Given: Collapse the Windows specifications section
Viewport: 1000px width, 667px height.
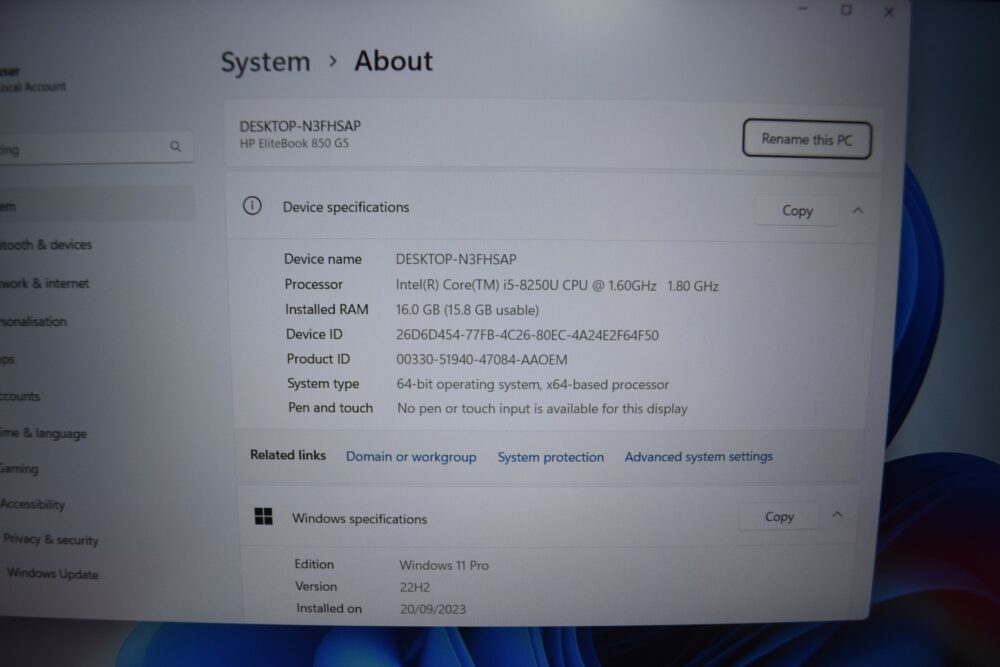Looking at the screenshot, I should click(837, 515).
